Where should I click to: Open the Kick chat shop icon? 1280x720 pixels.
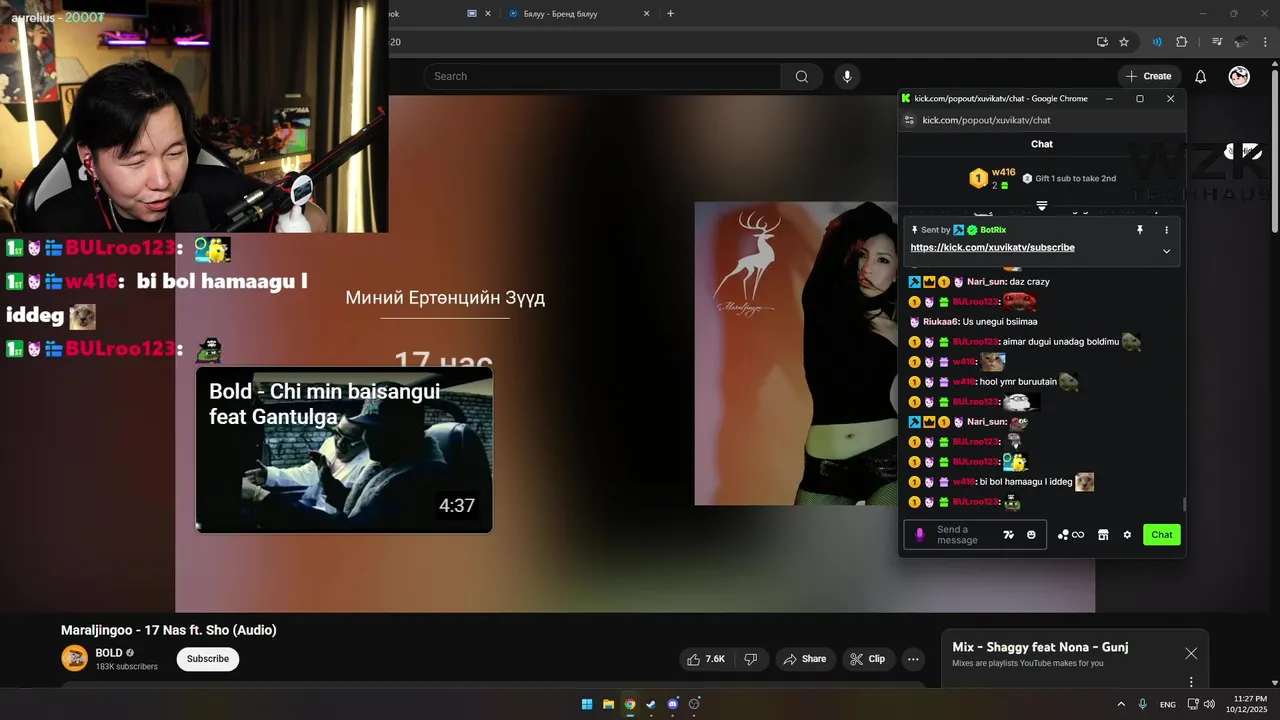pos(1103,535)
